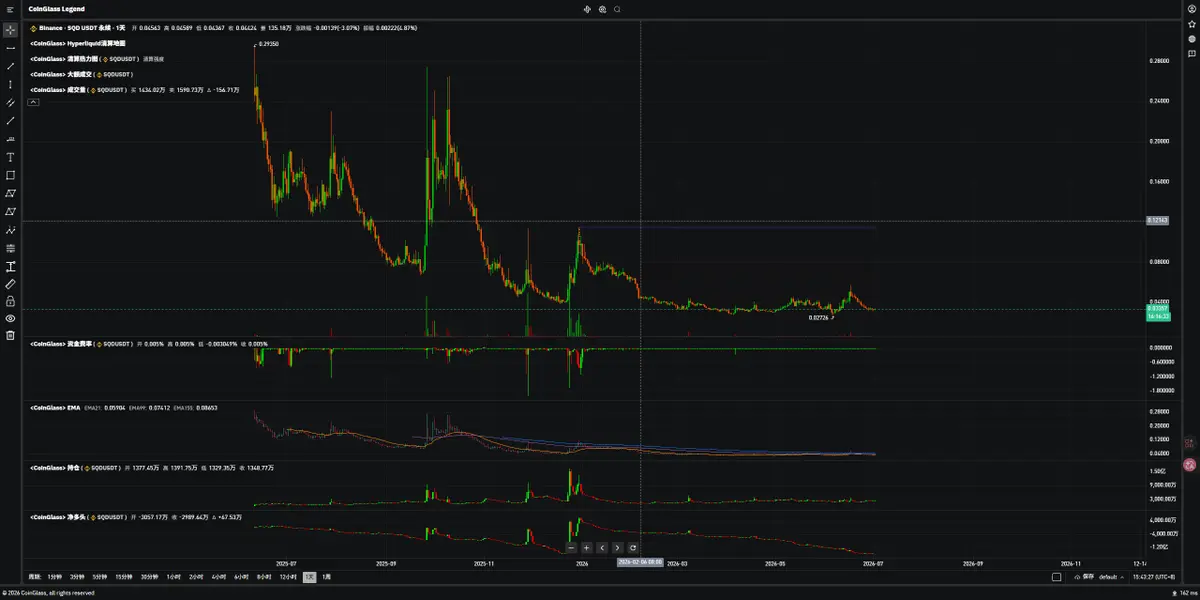Image resolution: width=1200 pixels, height=600 pixels.
Task: Open the globe language icon
Action: click(1191, 38)
